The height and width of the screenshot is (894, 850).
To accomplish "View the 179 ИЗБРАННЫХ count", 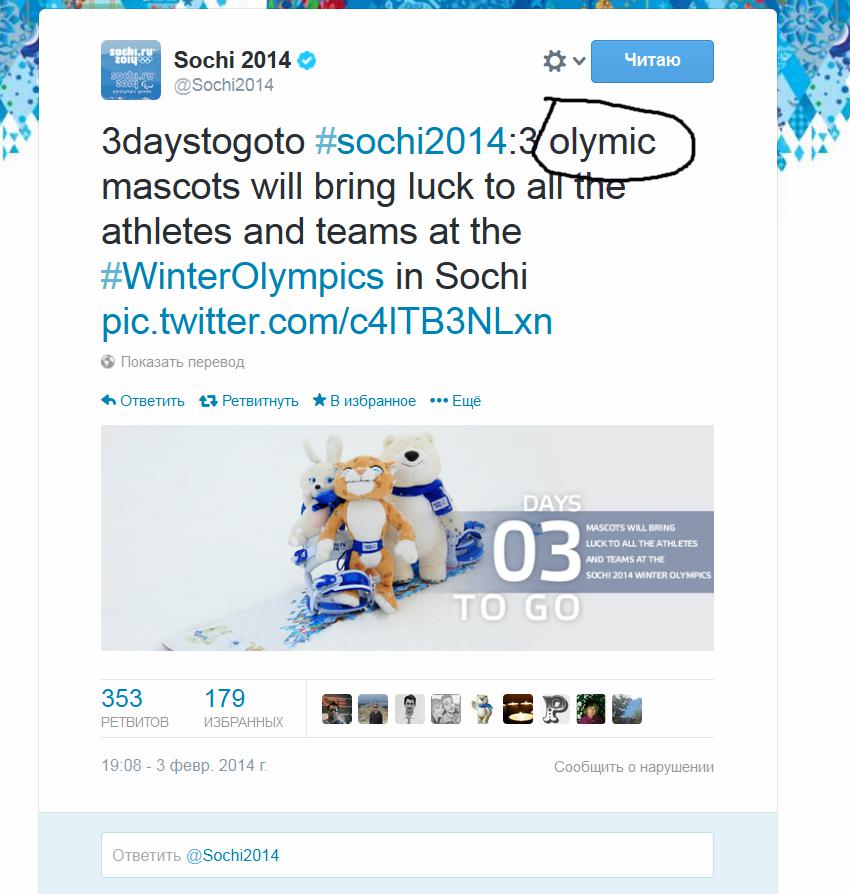I will coord(243,708).
